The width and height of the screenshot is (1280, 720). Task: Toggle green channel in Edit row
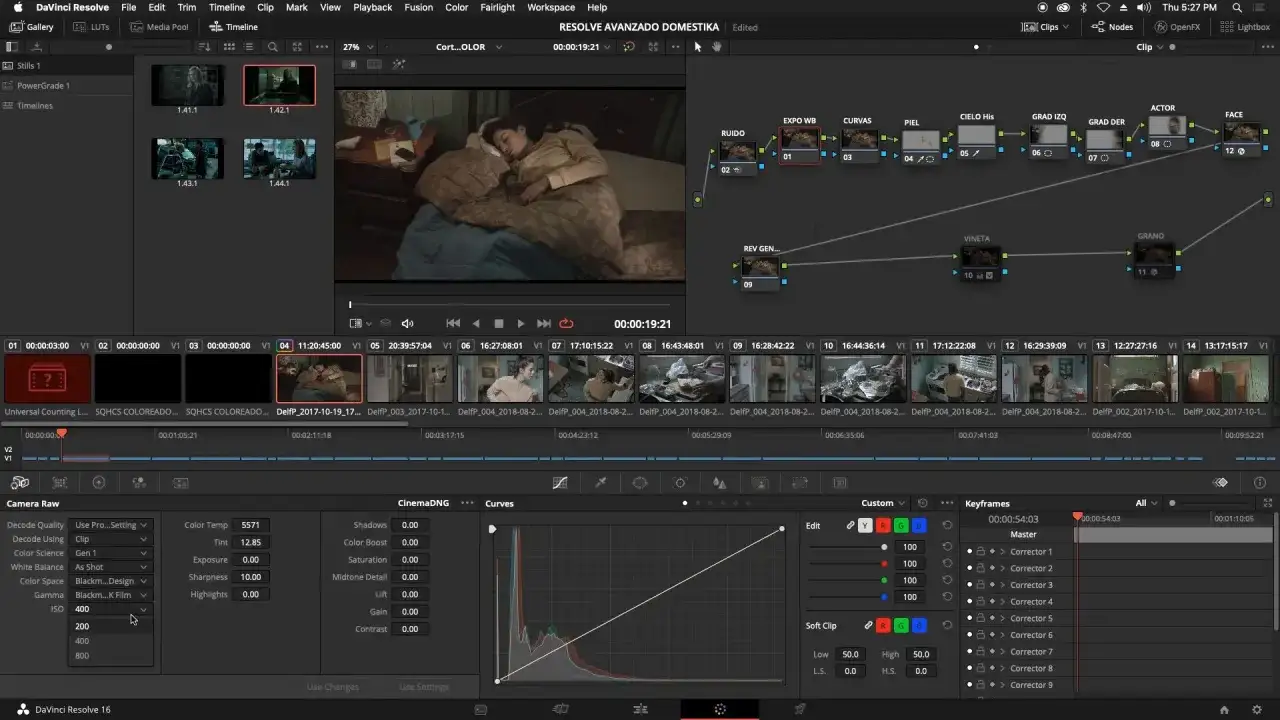[x=901, y=525]
